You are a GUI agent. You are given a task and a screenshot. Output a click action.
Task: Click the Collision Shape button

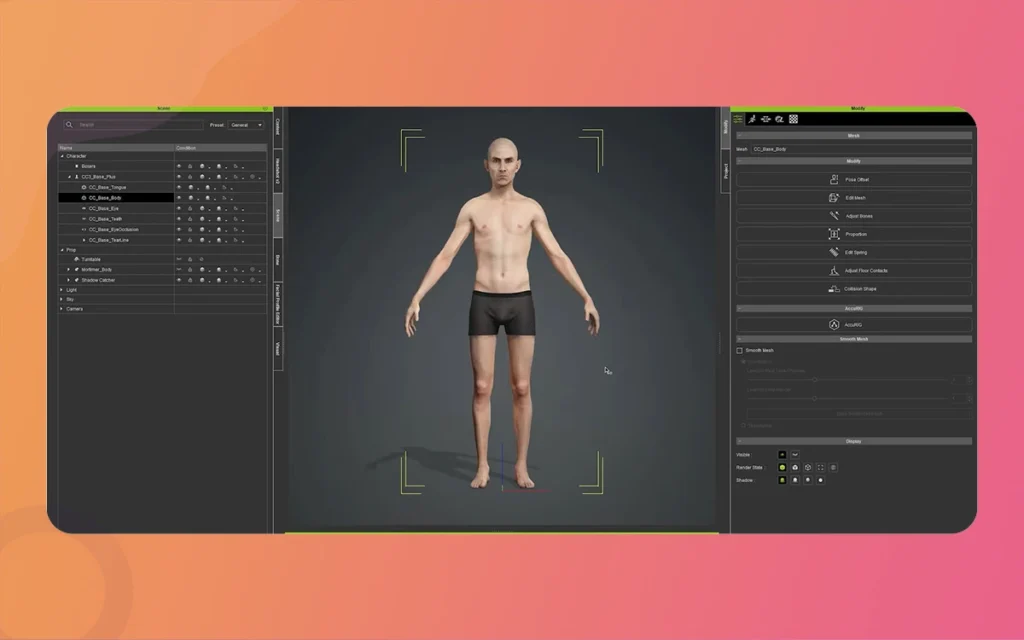(x=854, y=289)
